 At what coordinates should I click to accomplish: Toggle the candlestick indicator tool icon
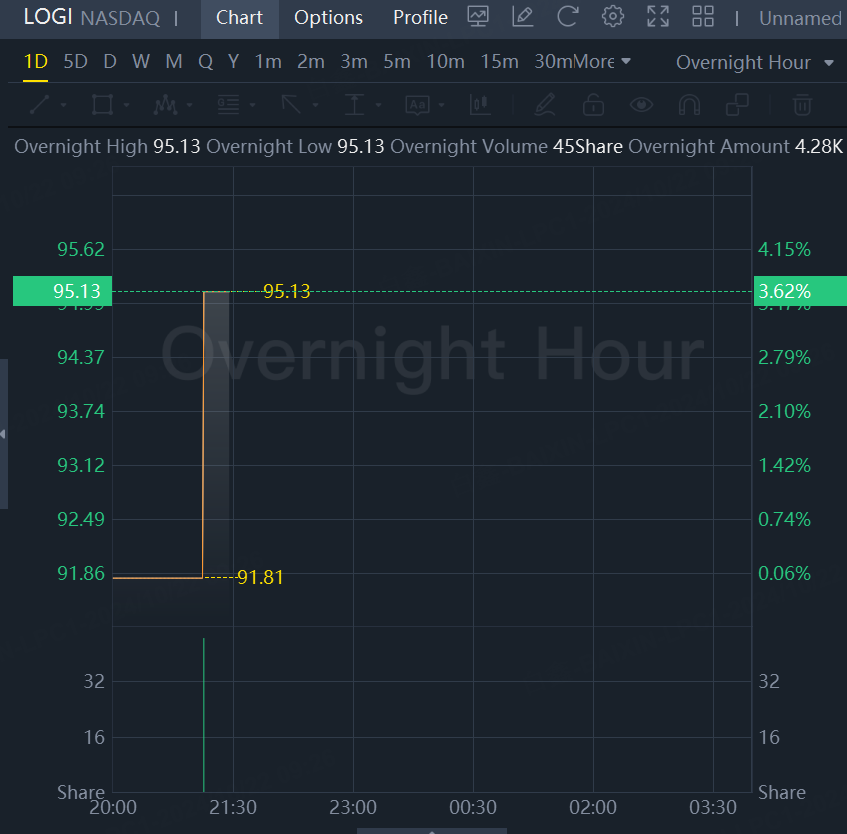coord(479,104)
